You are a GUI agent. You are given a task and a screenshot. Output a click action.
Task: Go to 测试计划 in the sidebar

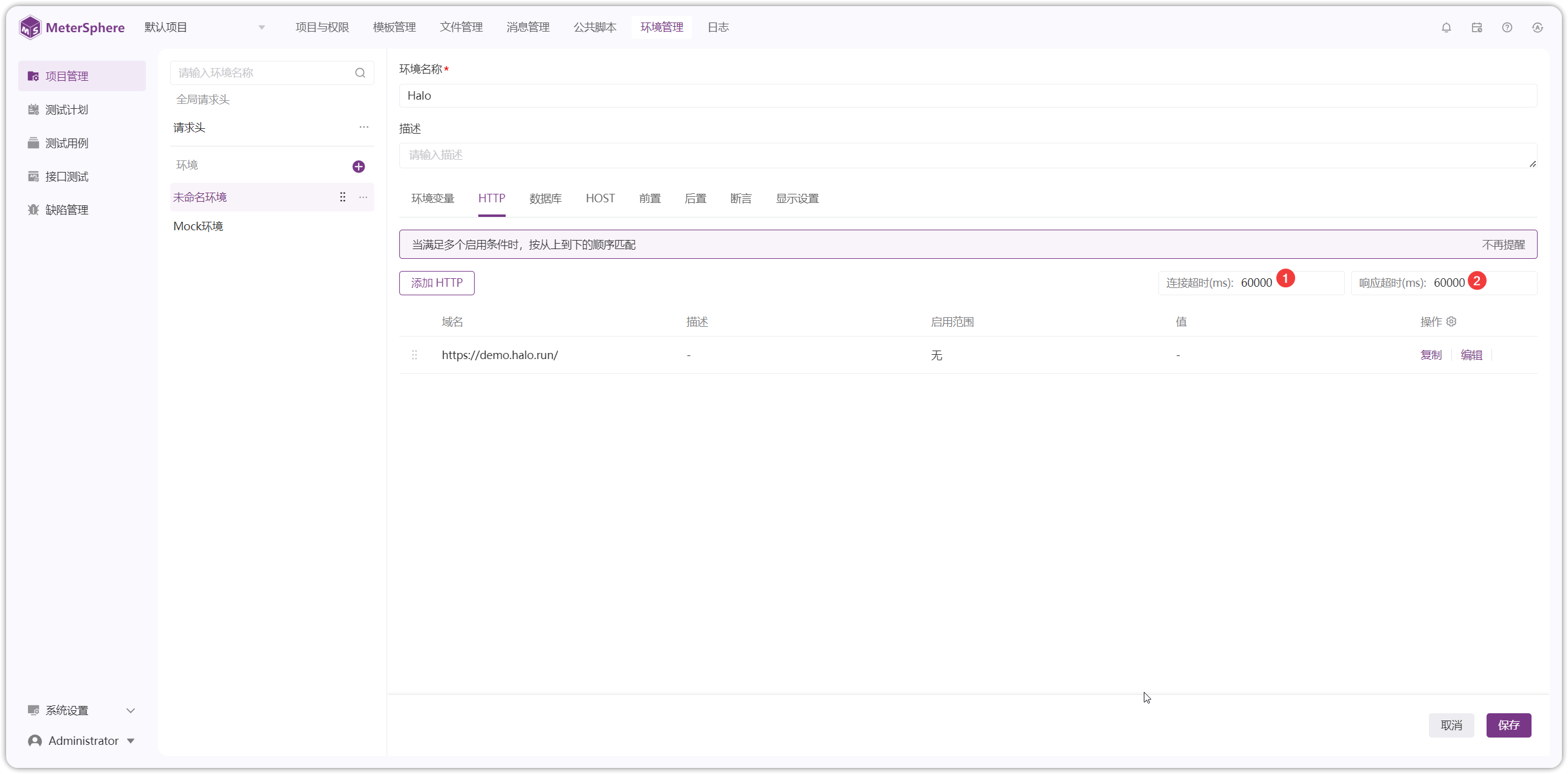click(x=81, y=109)
